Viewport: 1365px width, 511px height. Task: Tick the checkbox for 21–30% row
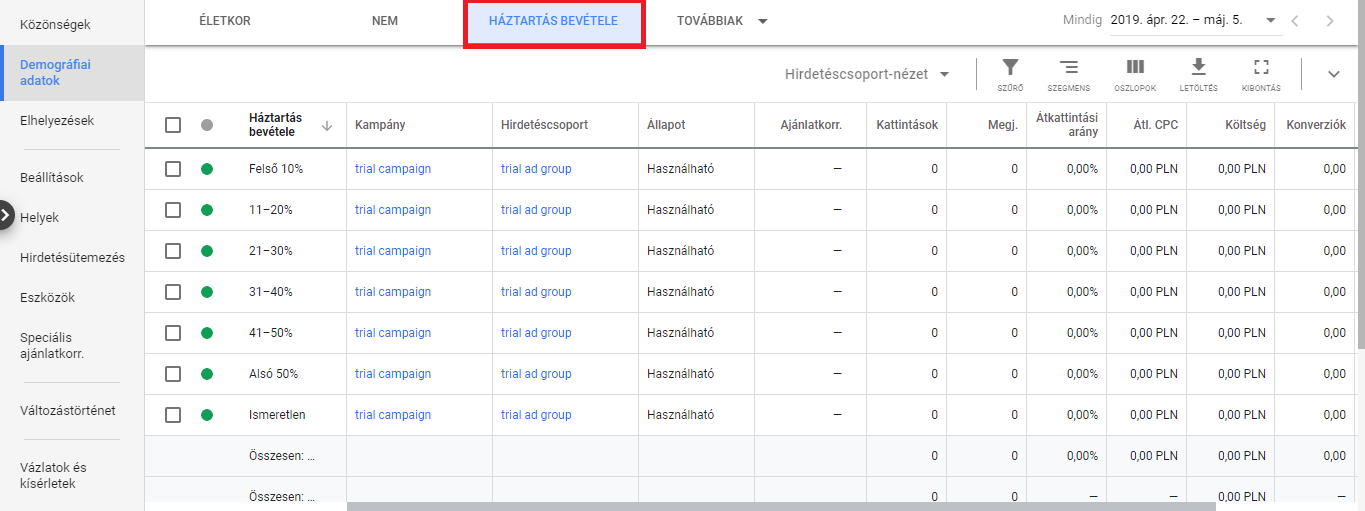pos(173,251)
